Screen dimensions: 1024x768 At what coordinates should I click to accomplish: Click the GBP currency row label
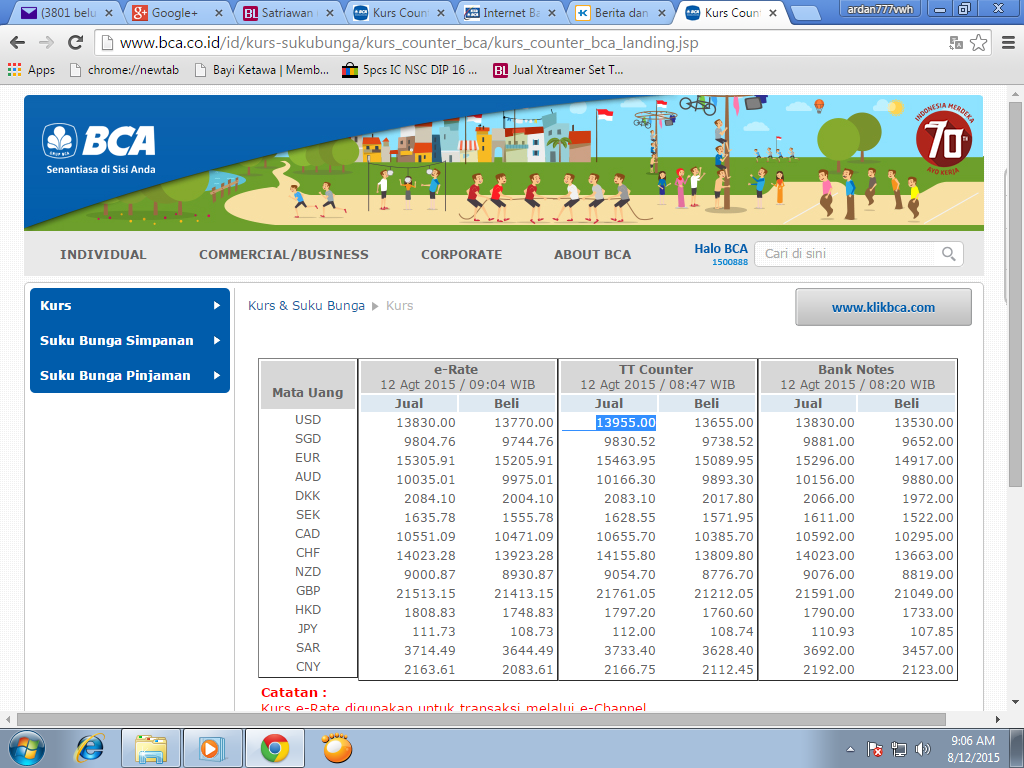[308, 591]
